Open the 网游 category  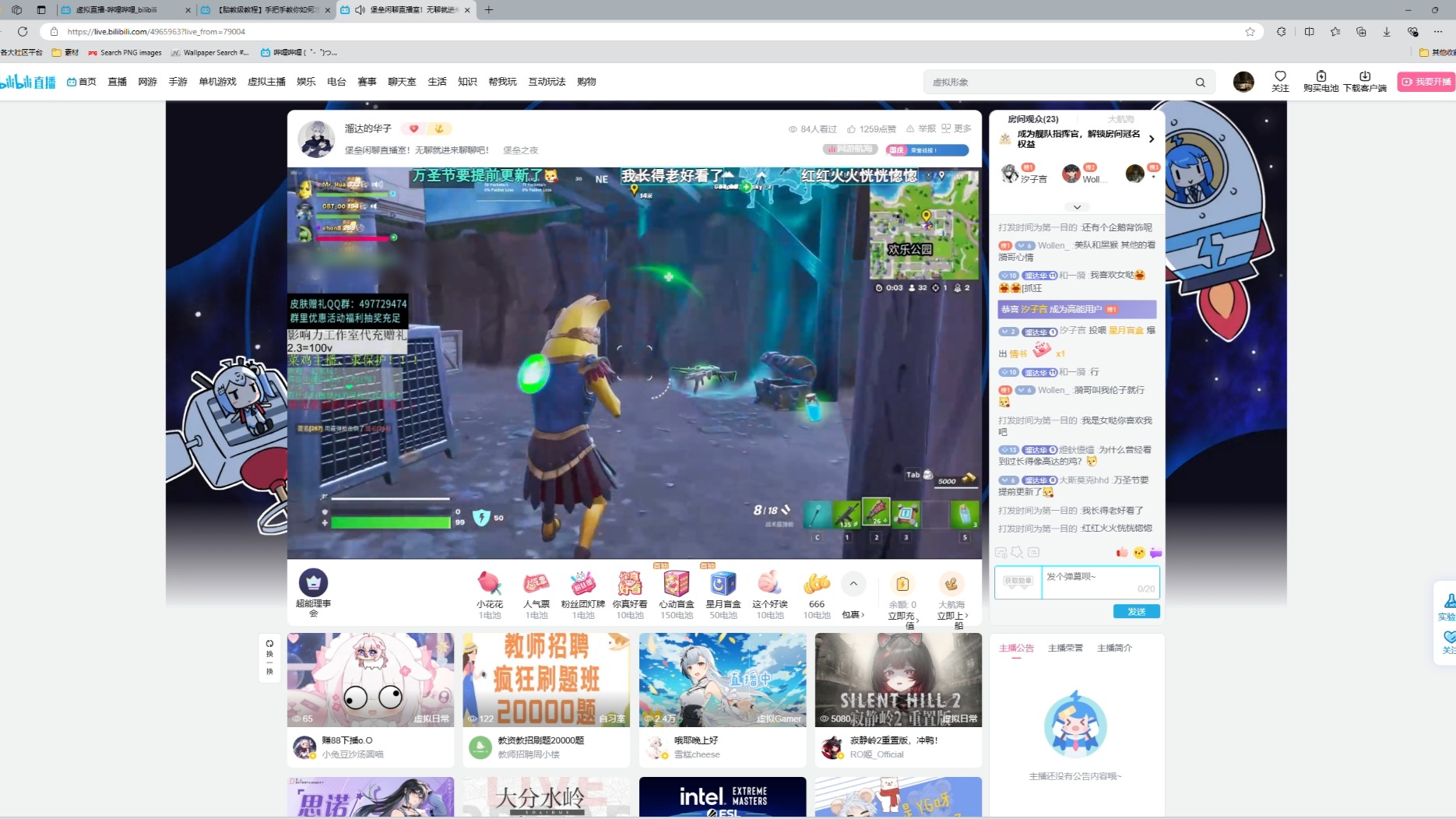tap(147, 82)
